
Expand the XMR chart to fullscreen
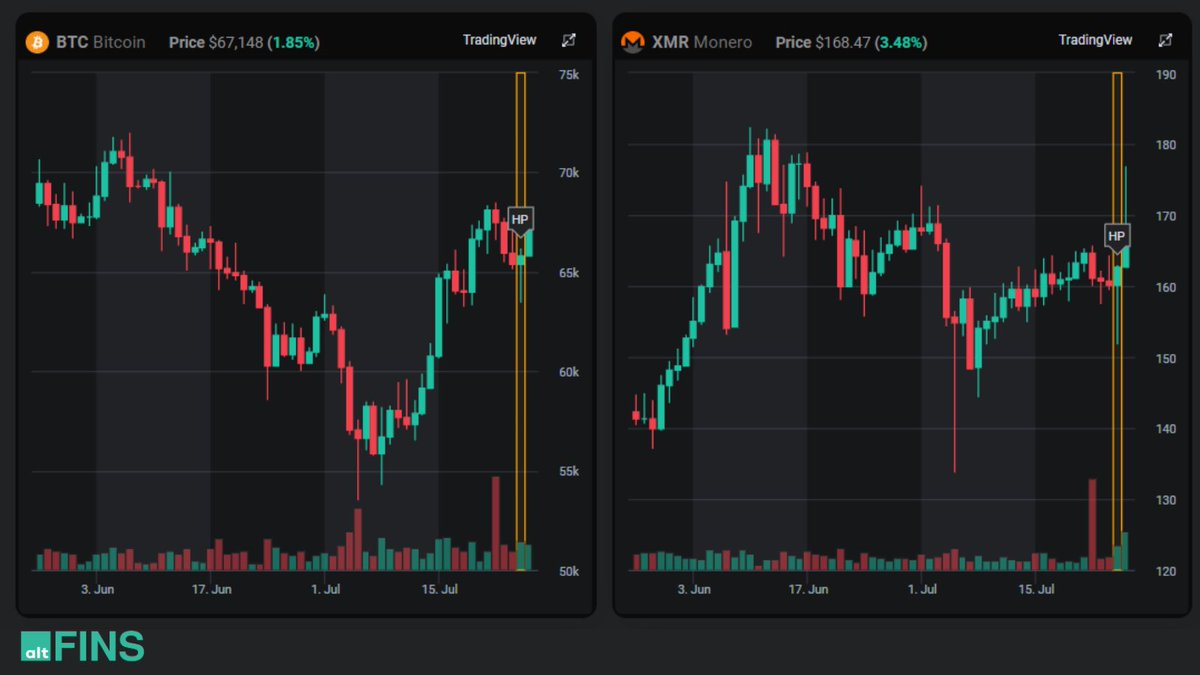click(x=1165, y=41)
